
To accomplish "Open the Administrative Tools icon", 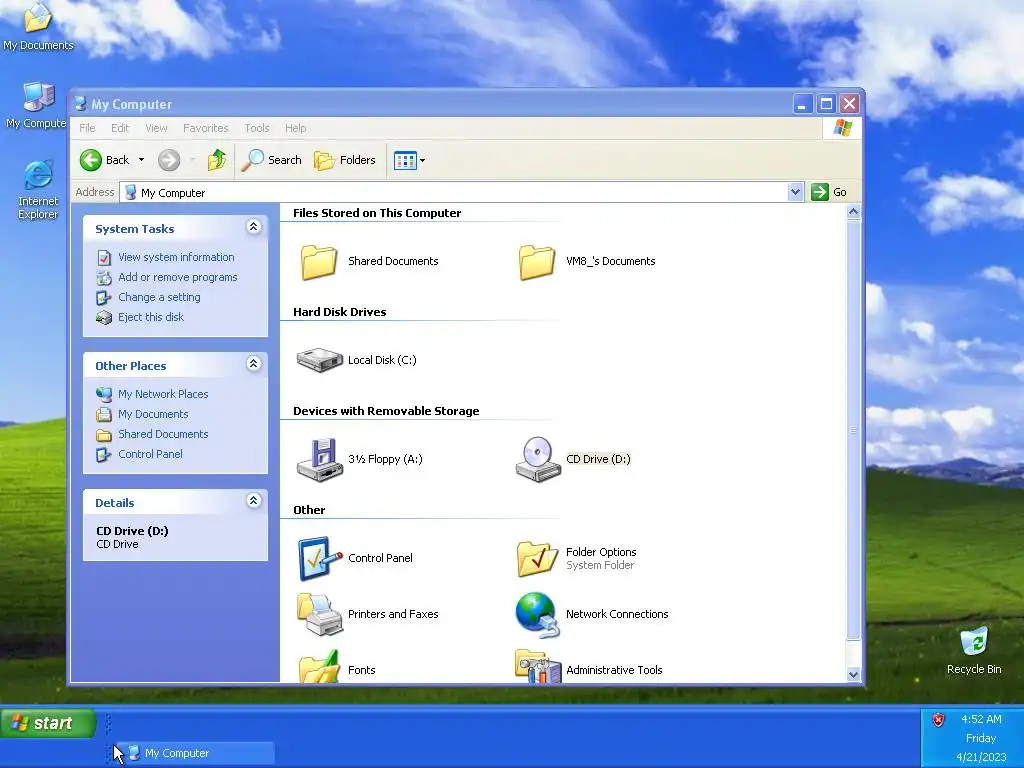I will (x=538, y=666).
